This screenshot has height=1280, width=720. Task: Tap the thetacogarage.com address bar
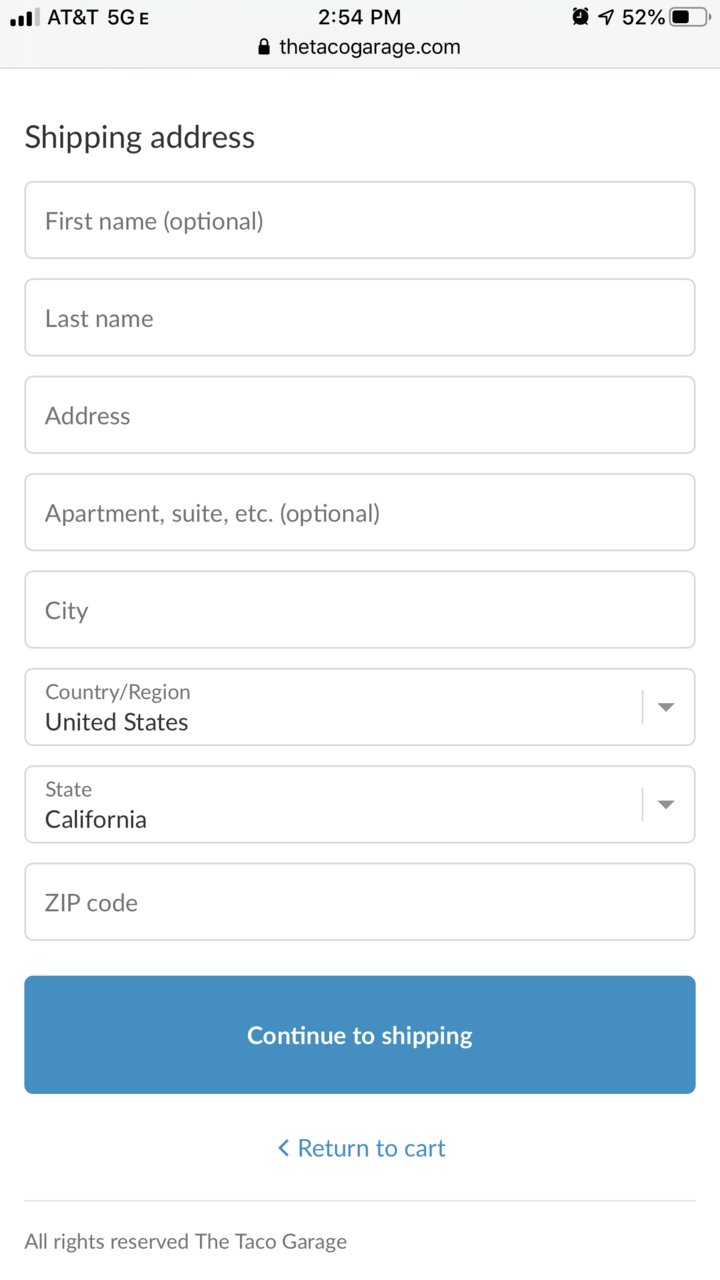click(x=360, y=47)
